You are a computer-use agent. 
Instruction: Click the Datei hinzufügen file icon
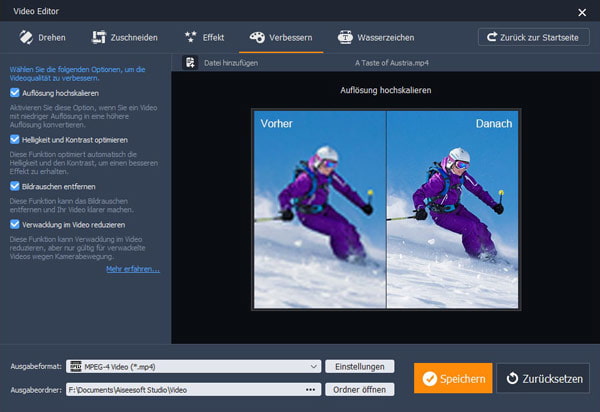(190, 62)
